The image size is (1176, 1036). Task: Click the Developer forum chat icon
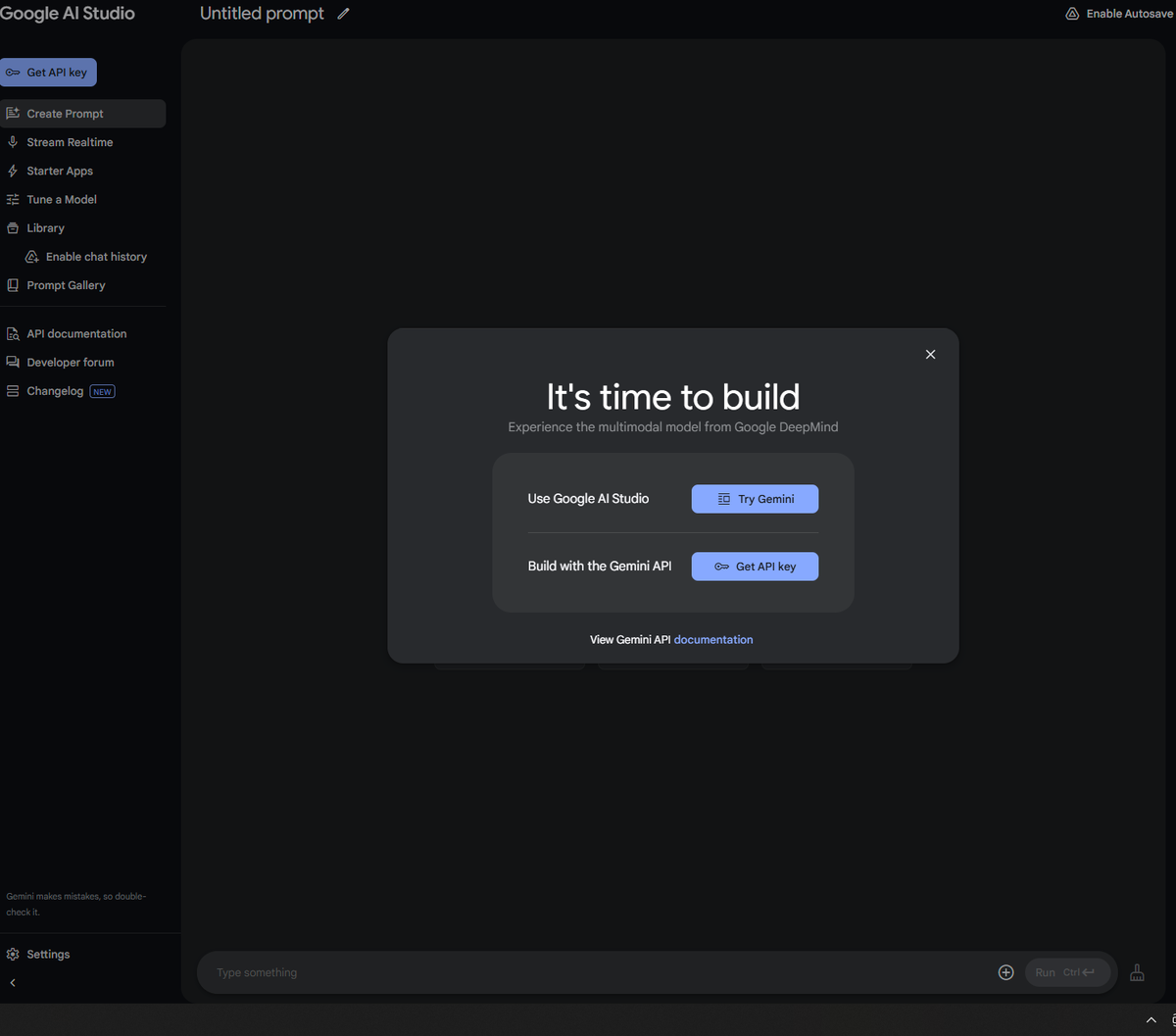(13, 362)
